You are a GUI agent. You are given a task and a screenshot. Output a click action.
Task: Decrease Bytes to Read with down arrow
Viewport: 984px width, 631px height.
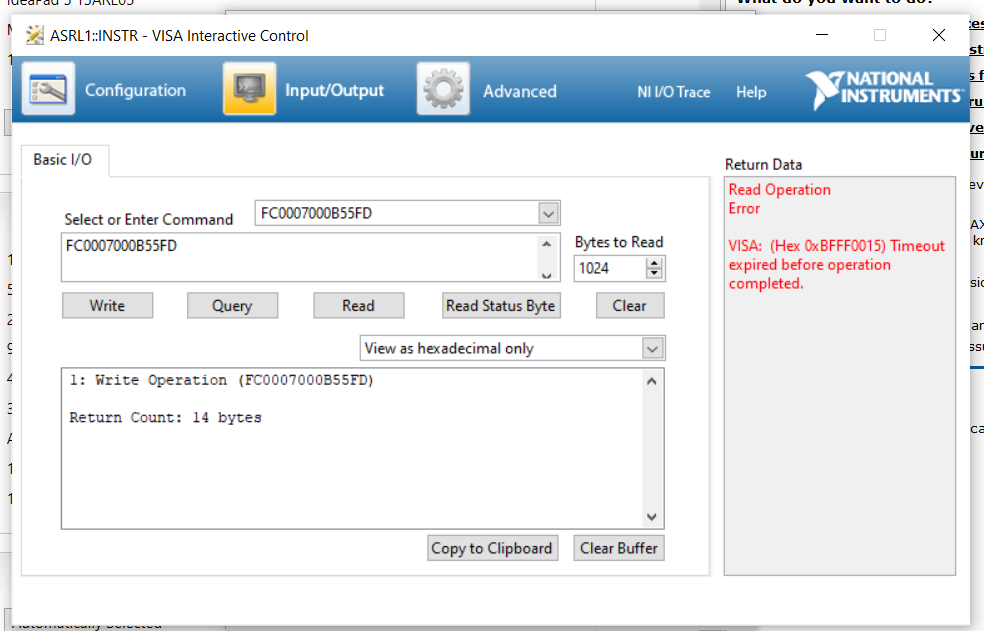point(654,274)
